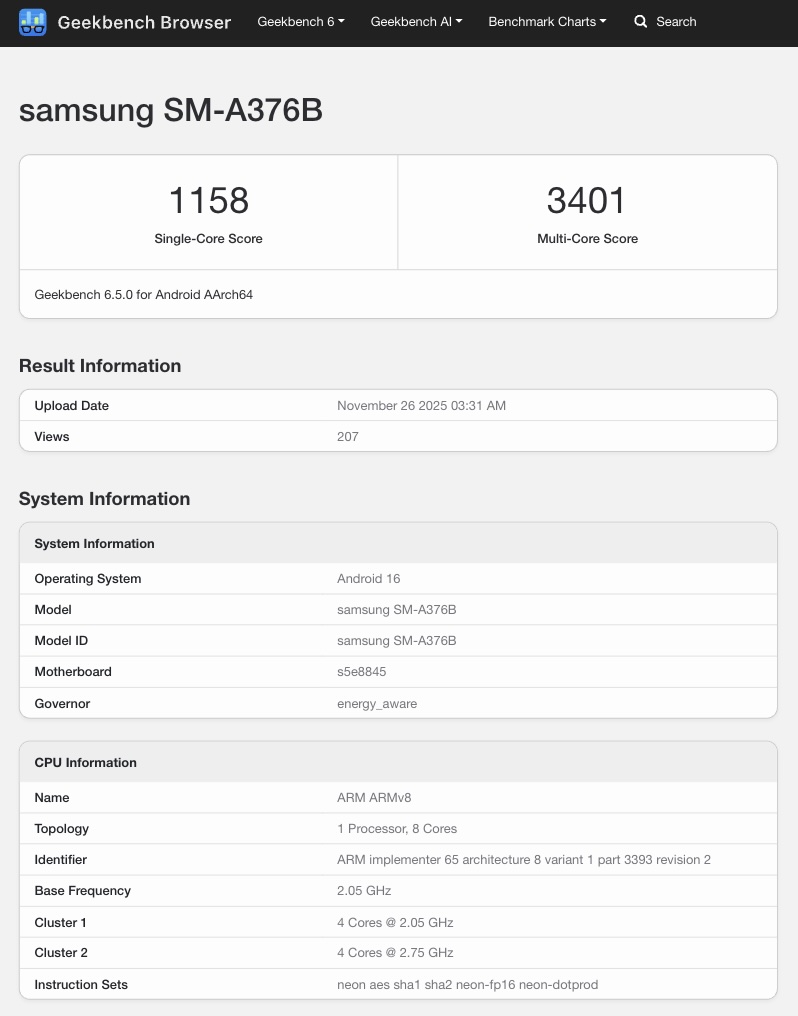Screen dimensions: 798x1016
Task: Click the 1158 single-core score
Action: 208,201
